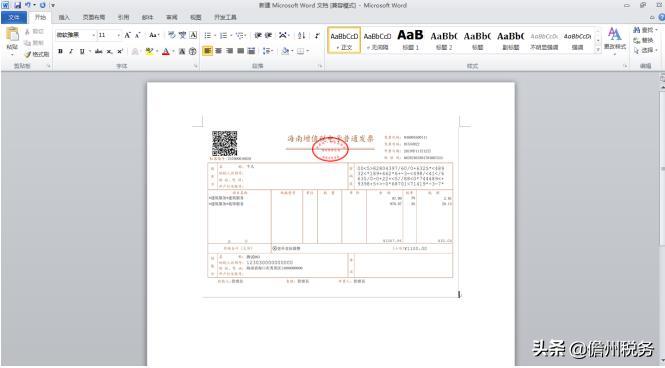Apply Distributed alignment

click(251, 51)
